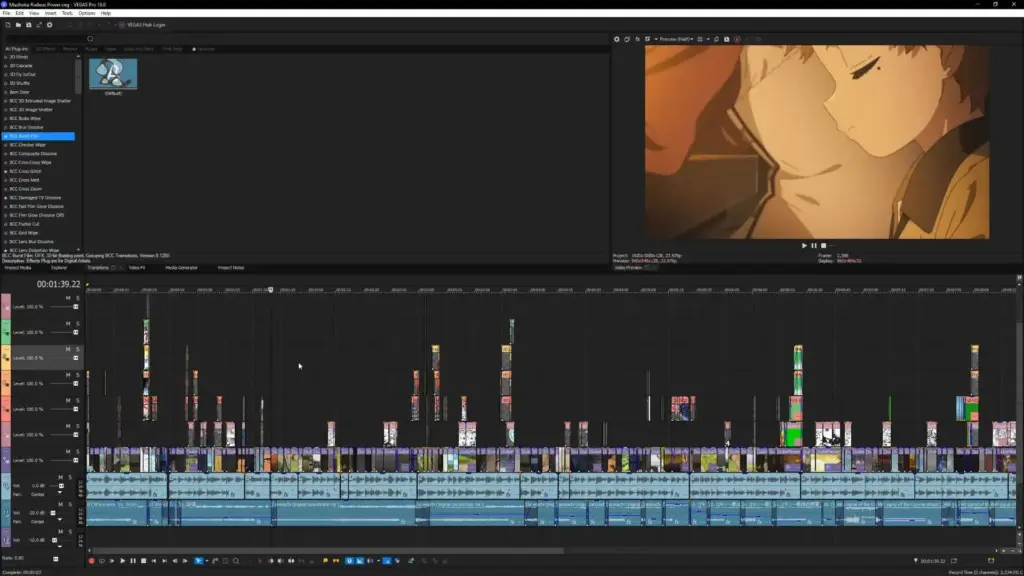Expand the Overlays dropdown arrow in preview
Viewport: 1024px width, 576px height.
click(x=708, y=39)
